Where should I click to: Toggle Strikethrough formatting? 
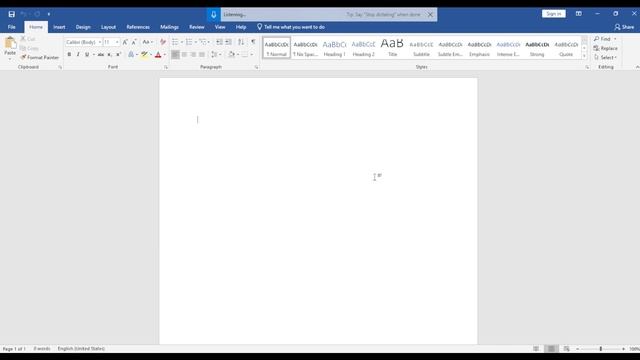[x=100, y=54]
